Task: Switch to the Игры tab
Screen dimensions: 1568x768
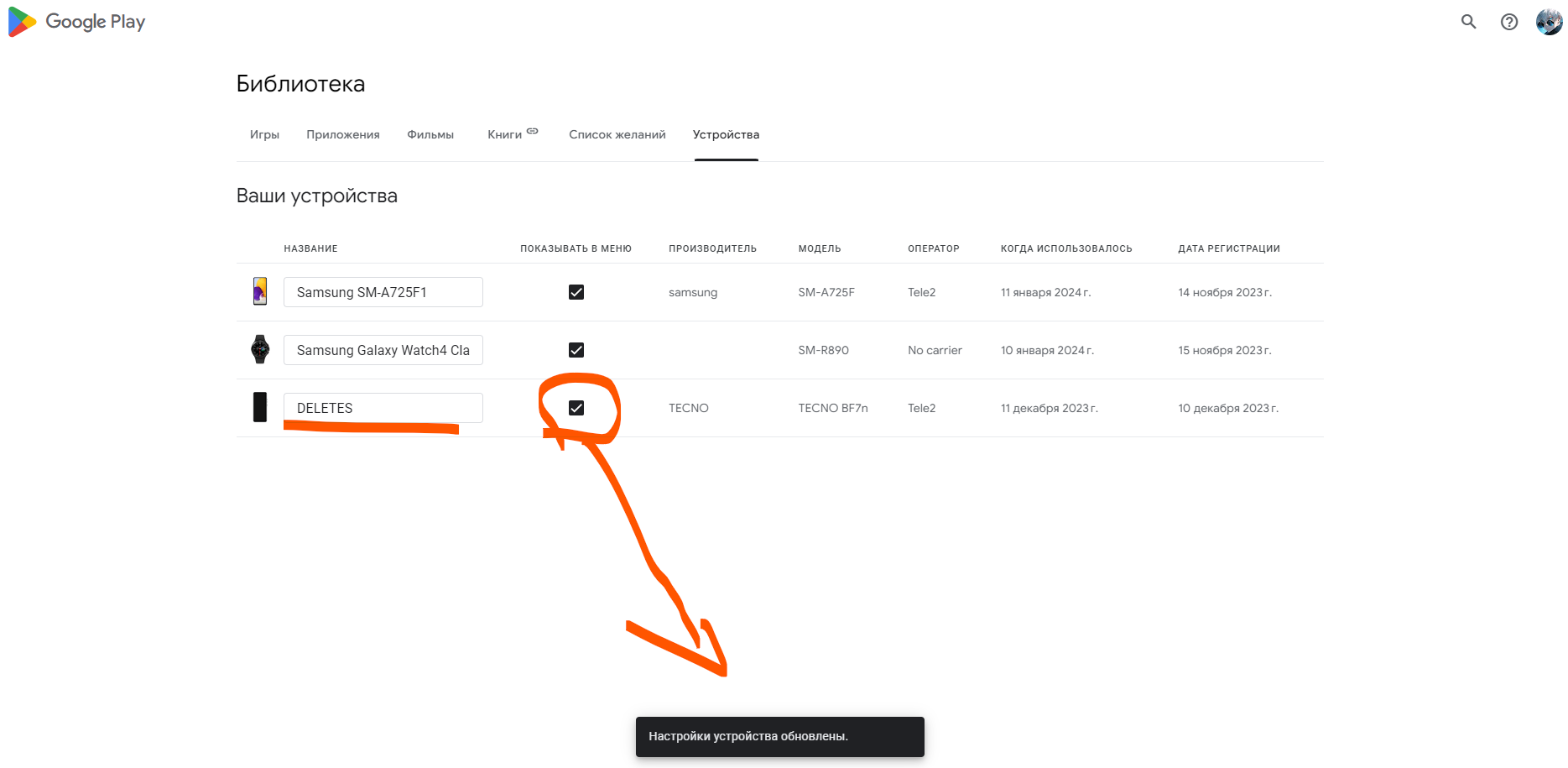Action: point(264,134)
